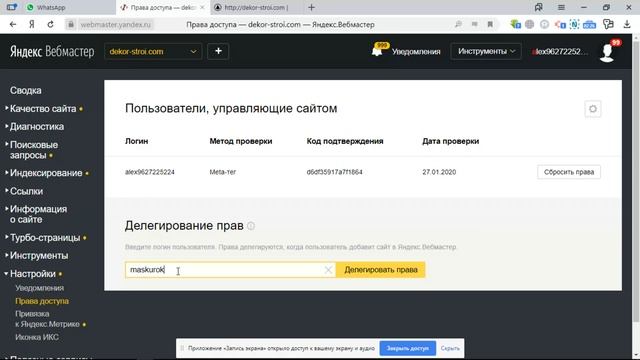The width and height of the screenshot is (640, 360).
Task: Expand Поисковые запросы sidebar section
Action: coord(34,150)
